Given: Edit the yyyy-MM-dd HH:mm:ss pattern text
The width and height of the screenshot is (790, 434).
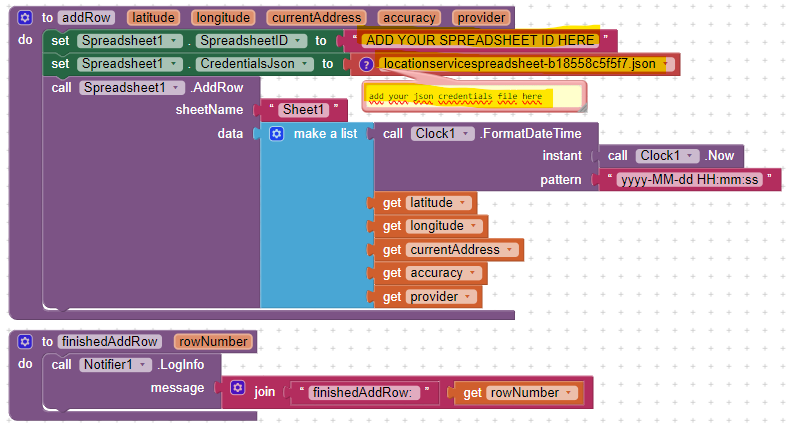Looking at the screenshot, I should coord(690,180).
